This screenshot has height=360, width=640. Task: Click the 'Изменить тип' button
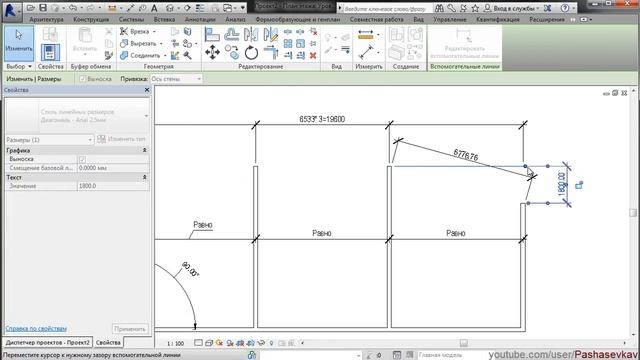point(122,139)
